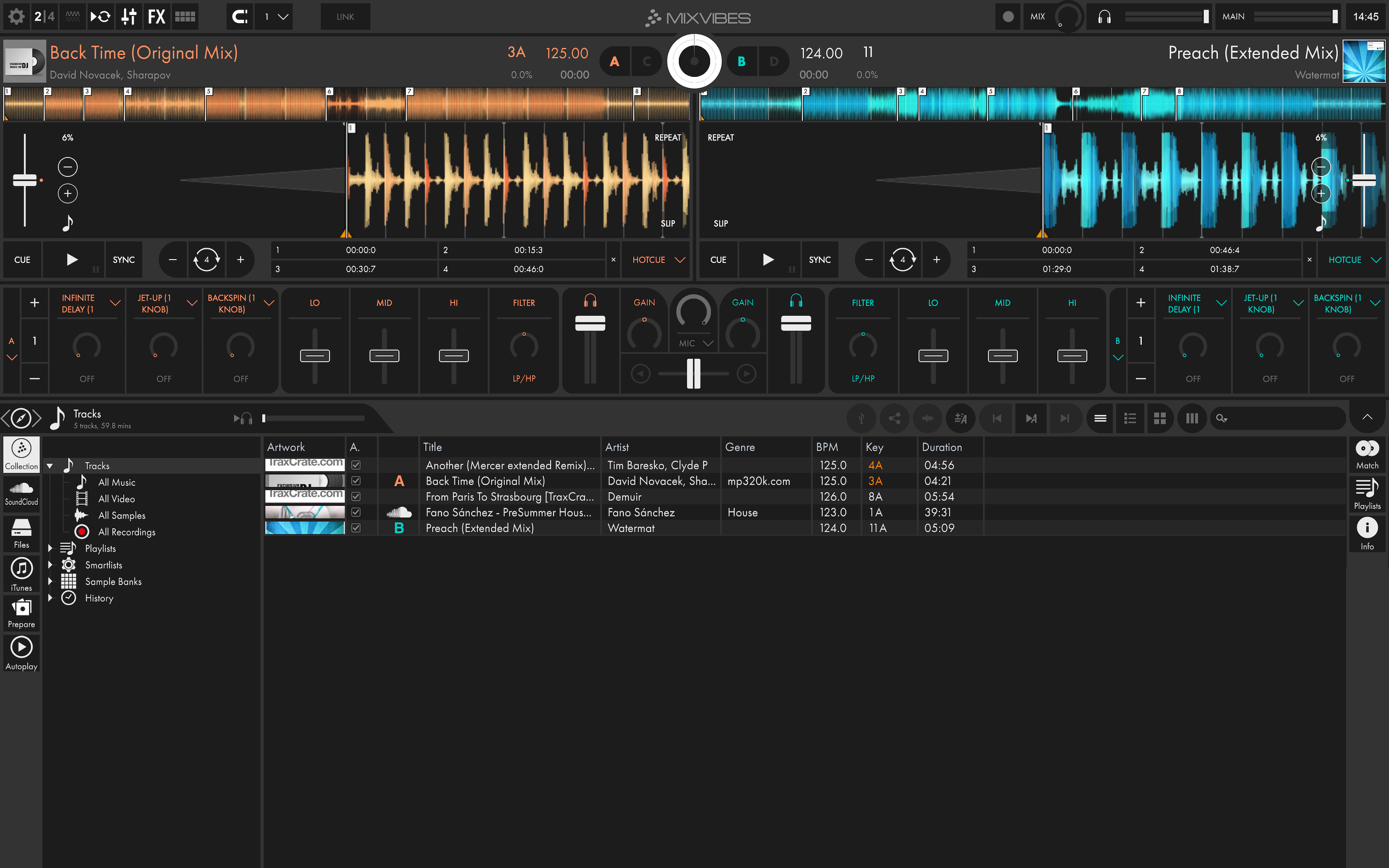Open the iTunes sidebar source
1389x868 pixels.
21,574
